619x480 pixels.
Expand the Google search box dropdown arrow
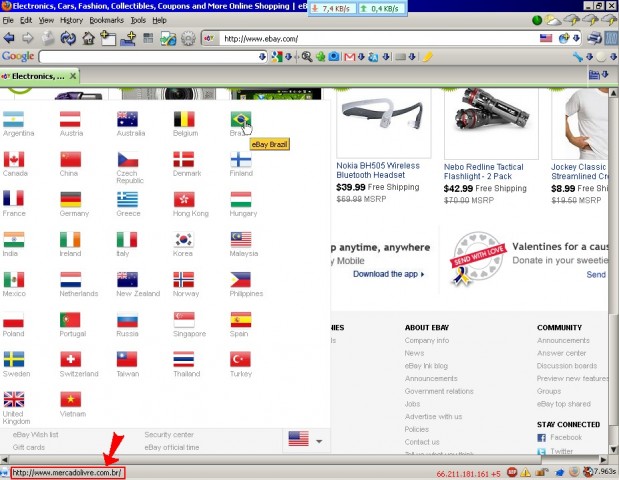262,57
